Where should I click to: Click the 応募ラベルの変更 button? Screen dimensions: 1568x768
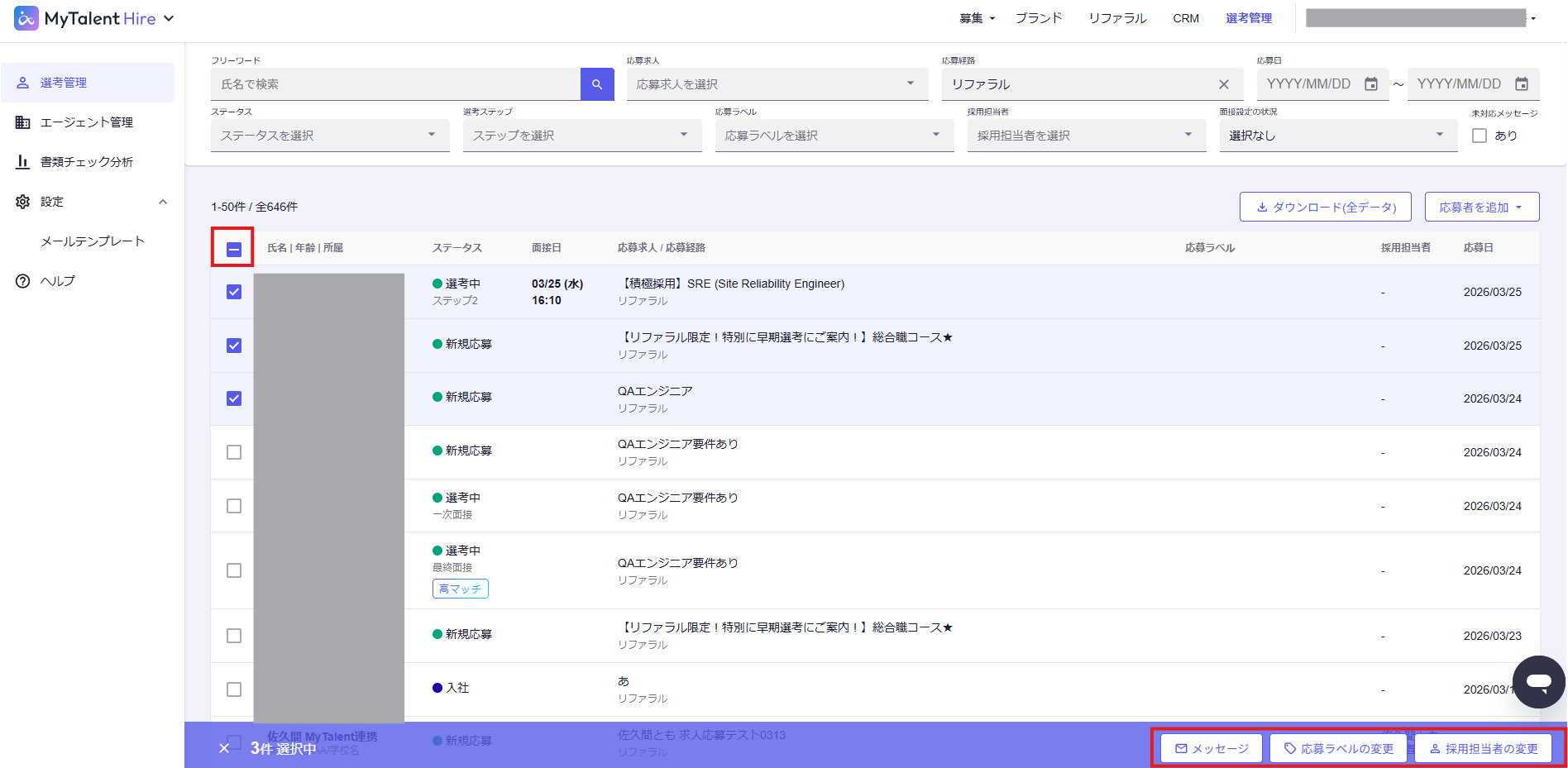pos(1338,749)
